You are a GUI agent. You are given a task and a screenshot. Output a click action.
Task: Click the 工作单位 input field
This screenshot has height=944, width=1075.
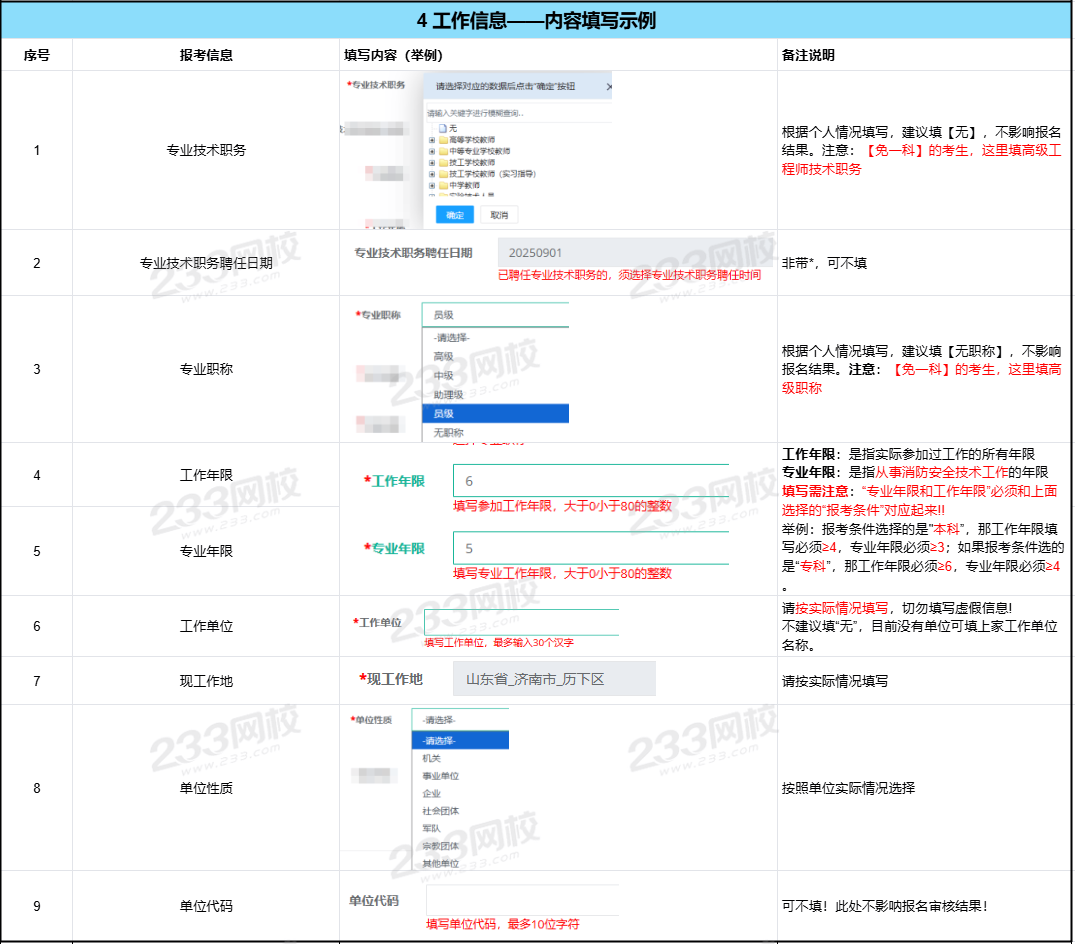tap(521, 622)
